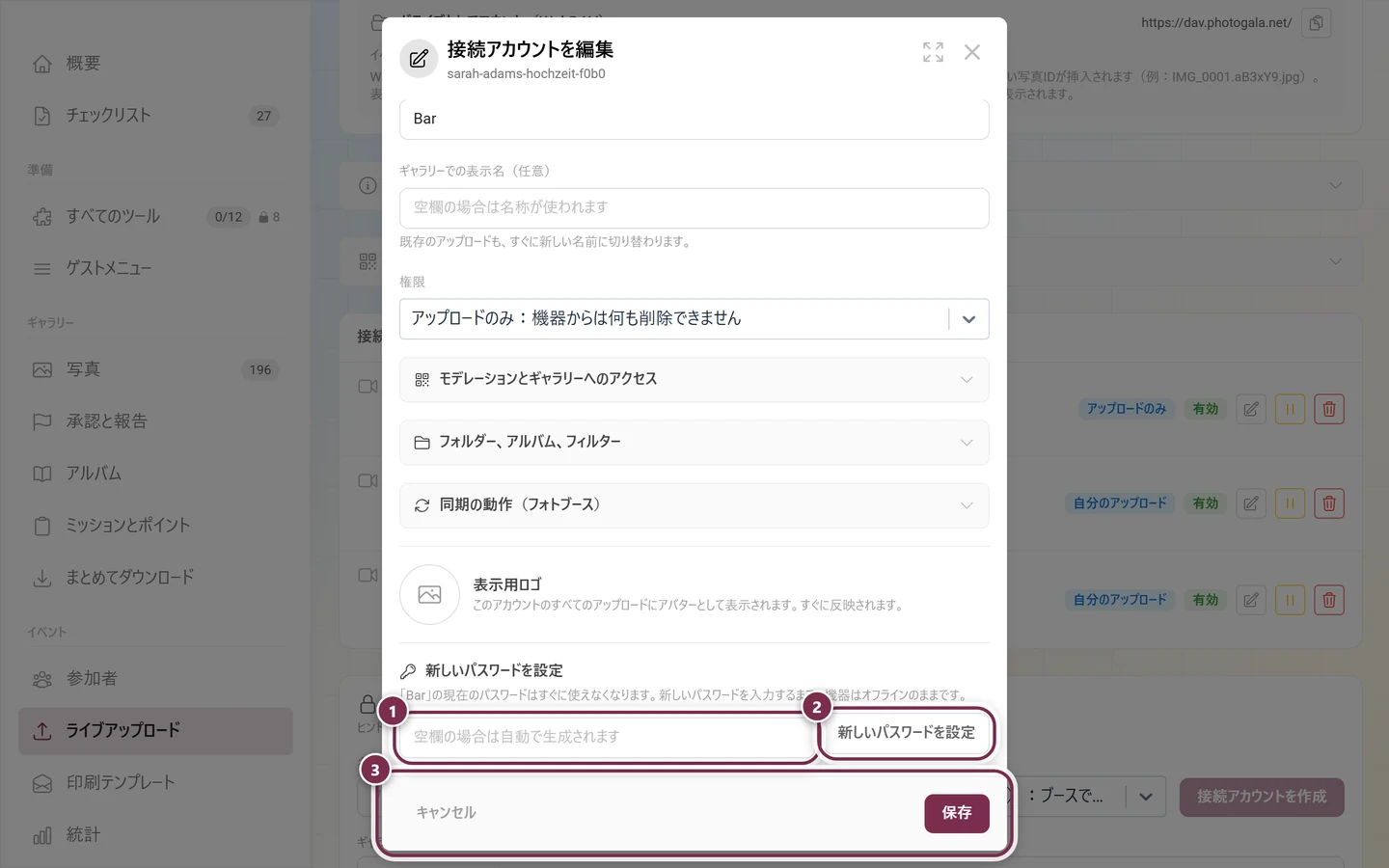This screenshot has width=1389, height=868.
Task: Click the display logo image placeholder
Action: [430, 594]
